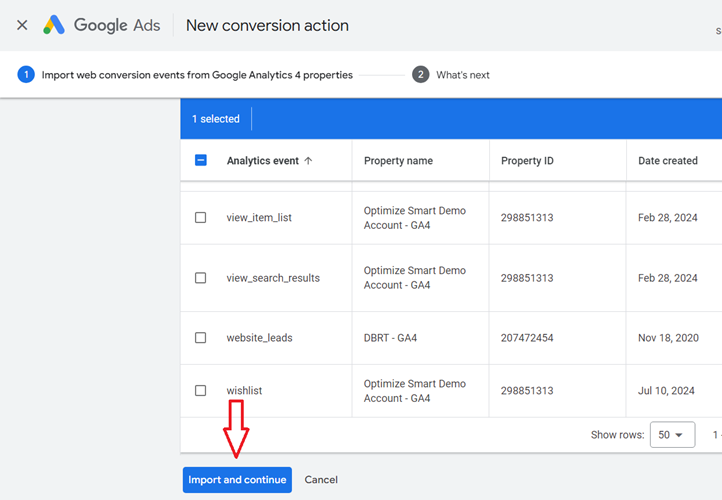The width and height of the screenshot is (722, 500).
Task: Check the website_leads row checkbox
Action: (200, 337)
